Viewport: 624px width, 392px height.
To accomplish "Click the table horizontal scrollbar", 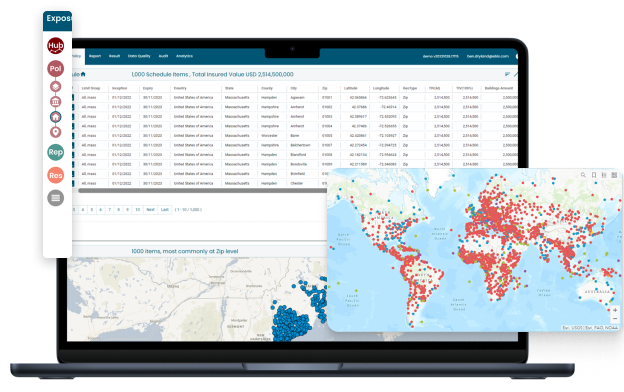I will click(203, 191).
